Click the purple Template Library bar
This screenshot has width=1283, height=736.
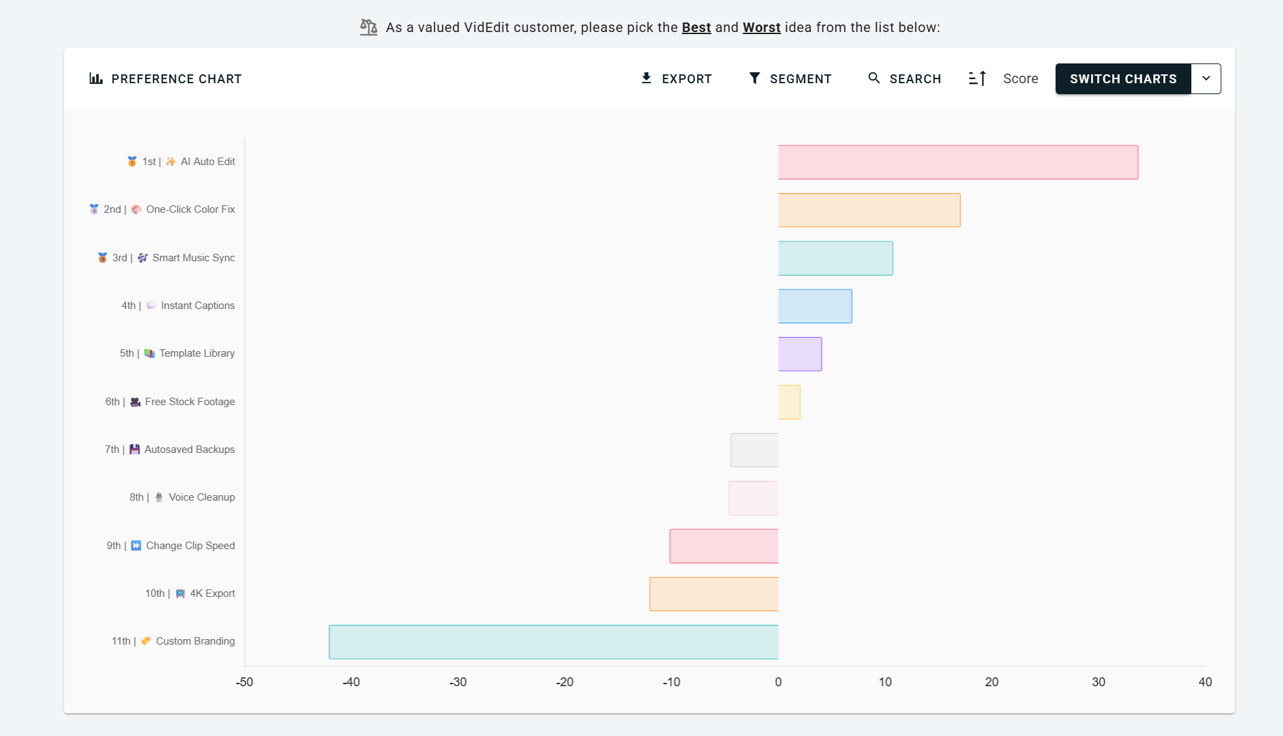[x=800, y=354]
